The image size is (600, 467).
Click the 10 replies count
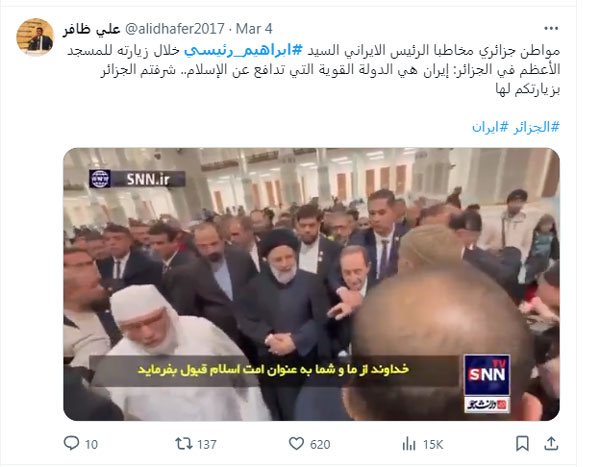pos(91,444)
